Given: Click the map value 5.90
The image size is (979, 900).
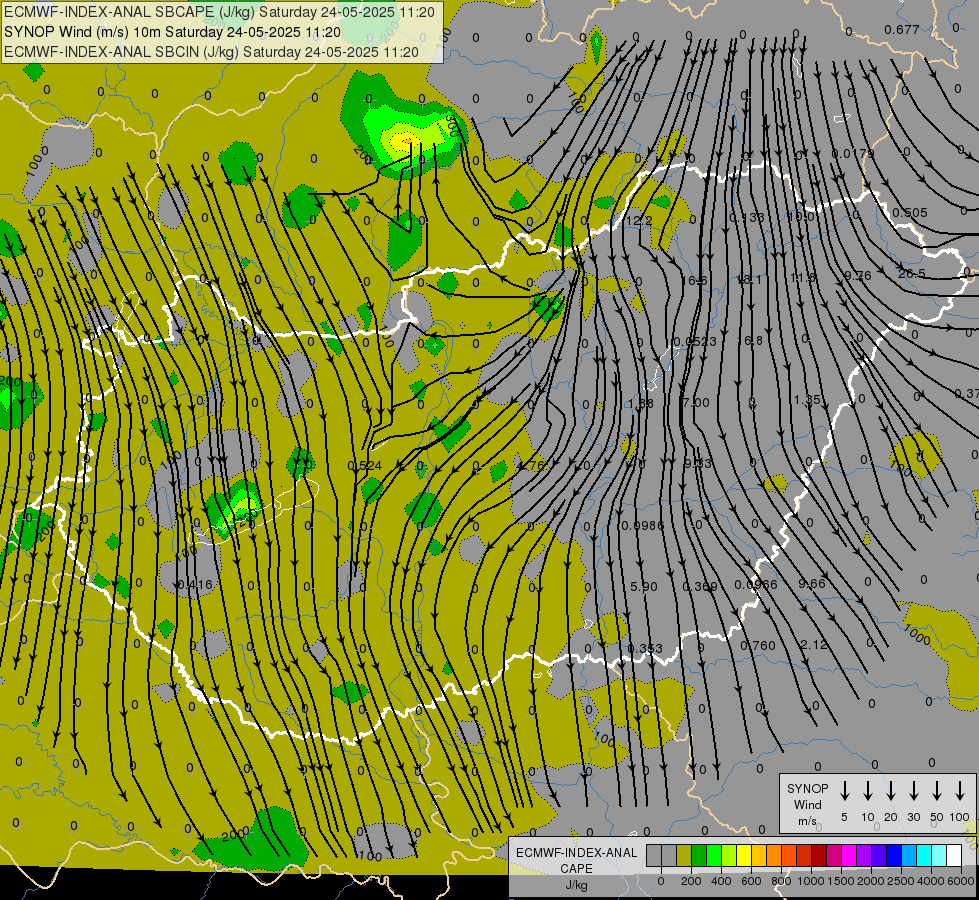Looking at the screenshot, I should click(644, 586).
